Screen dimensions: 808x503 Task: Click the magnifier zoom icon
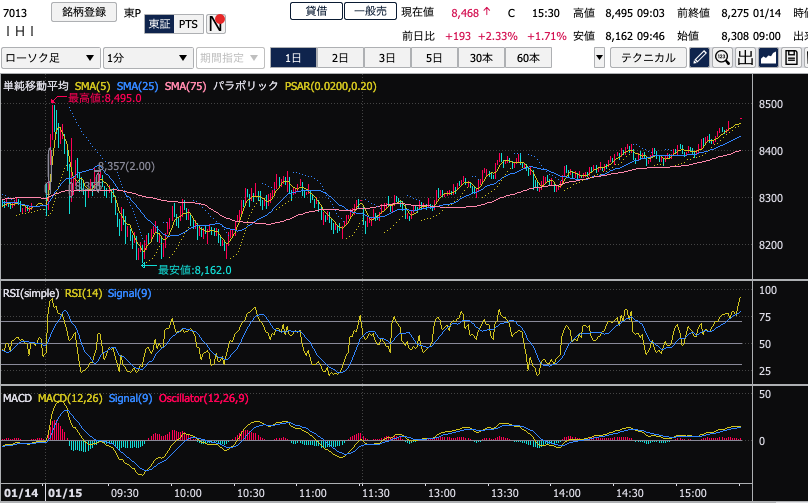click(722, 57)
